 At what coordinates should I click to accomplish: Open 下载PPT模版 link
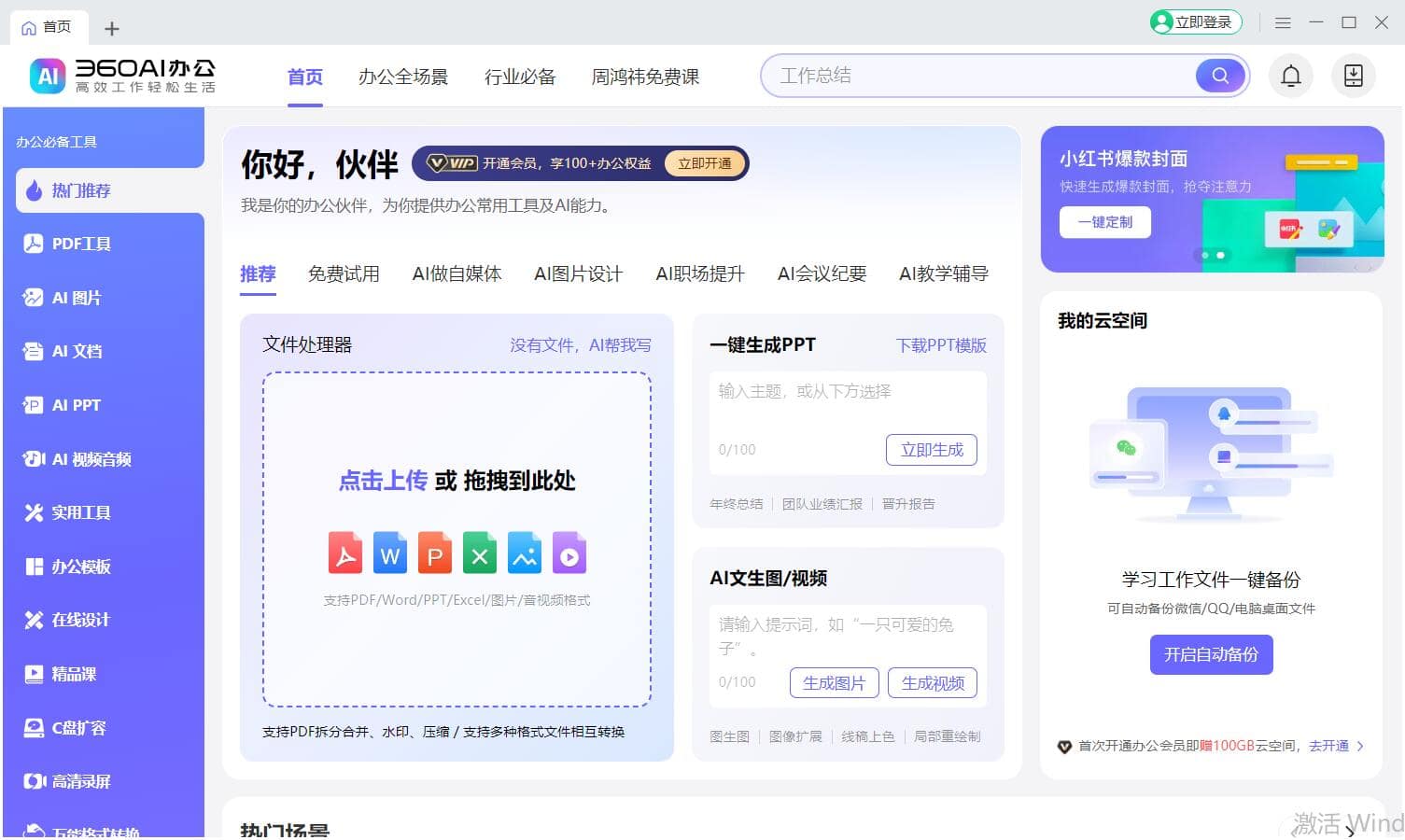point(941,345)
